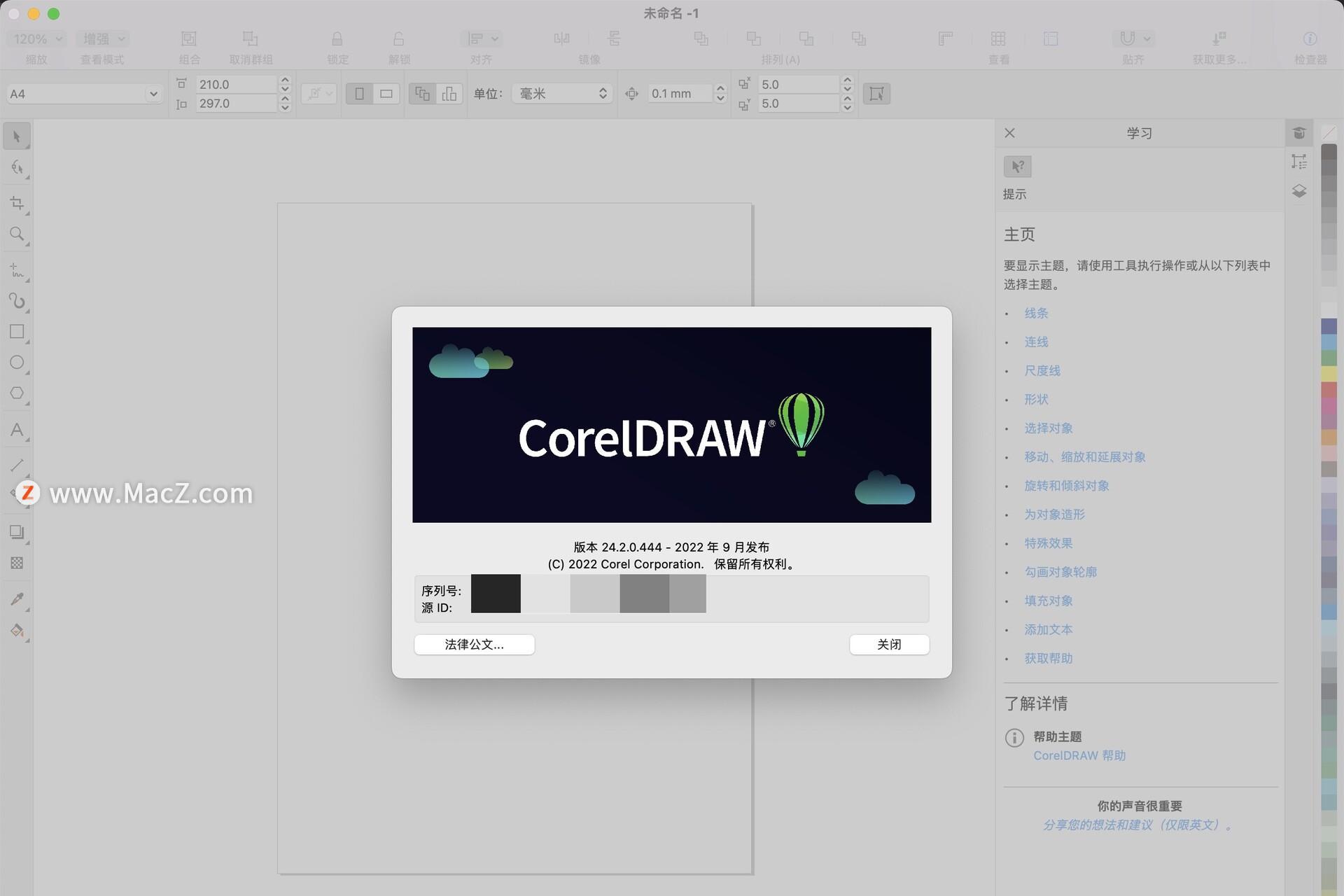Image resolution: width=1344 pixels, height=896 pixels.
Task: Click the Group objects icon
Action: click(189, 38)
